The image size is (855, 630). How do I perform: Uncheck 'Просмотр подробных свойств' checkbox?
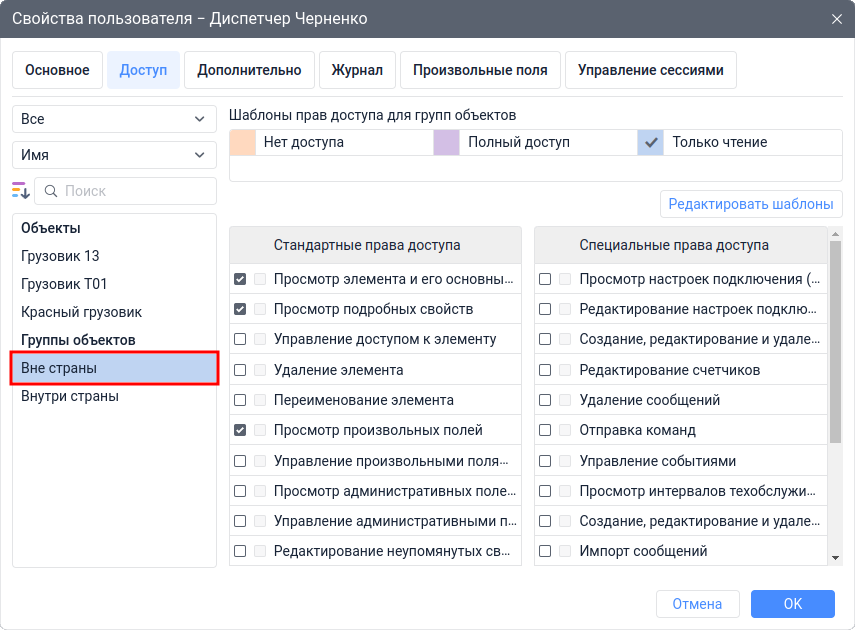(240, 310)
